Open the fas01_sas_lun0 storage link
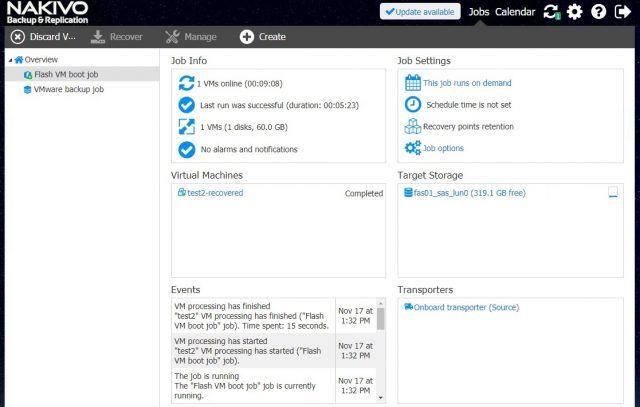This screenshot has height=407, width=640. [469, 193]
